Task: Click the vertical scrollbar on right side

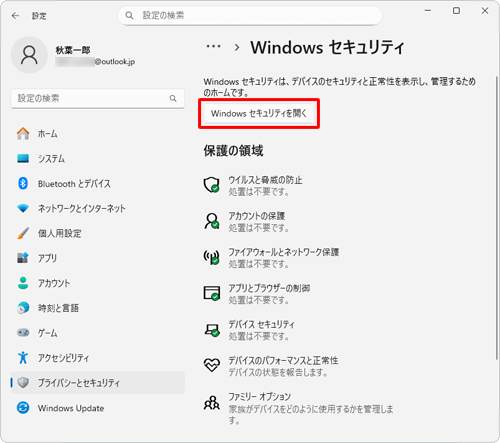Action: click(x=496, y=217)
